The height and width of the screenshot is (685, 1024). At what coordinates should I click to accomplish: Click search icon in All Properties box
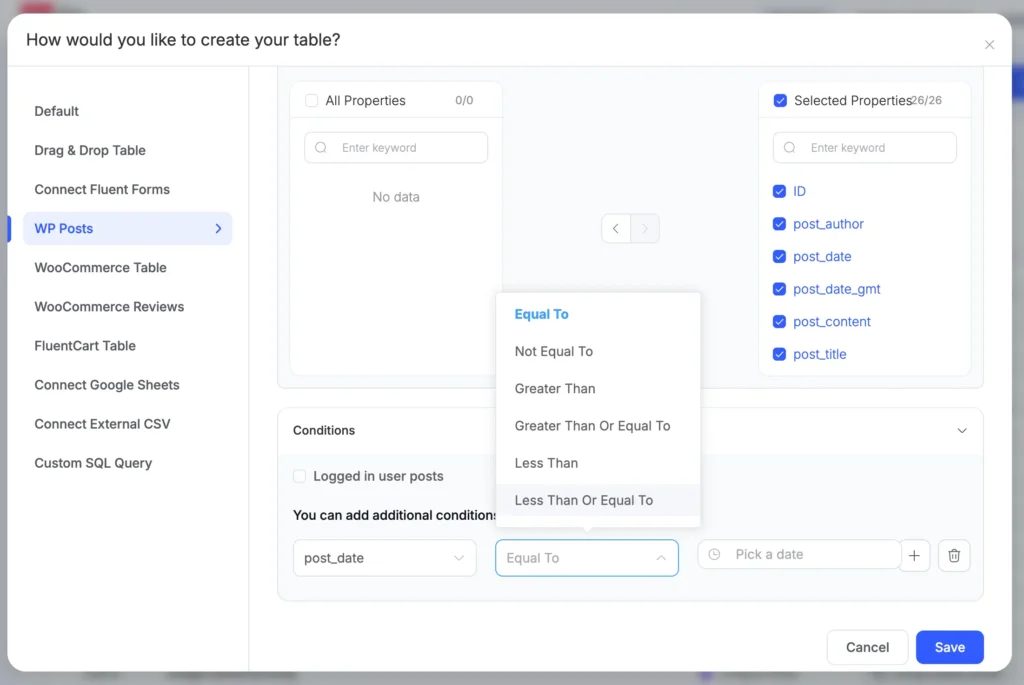(x=321, y=148)
